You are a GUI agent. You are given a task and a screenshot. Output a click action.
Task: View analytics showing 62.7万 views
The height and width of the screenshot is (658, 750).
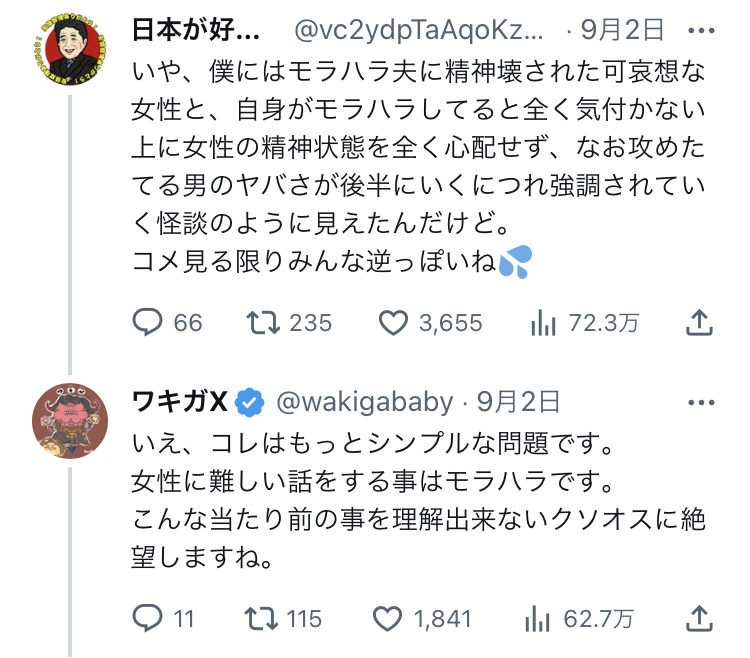(541, 619)
